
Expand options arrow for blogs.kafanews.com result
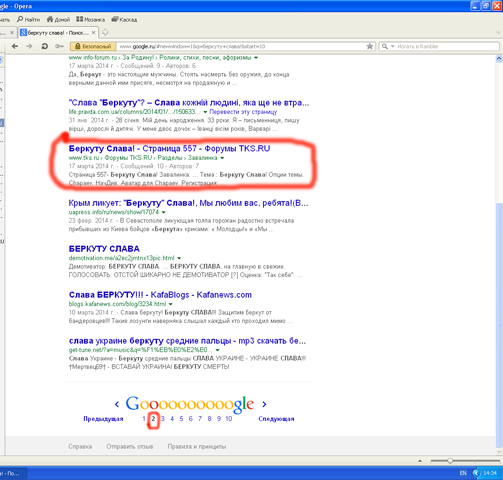pyautogui.click(x=171, y=304)
